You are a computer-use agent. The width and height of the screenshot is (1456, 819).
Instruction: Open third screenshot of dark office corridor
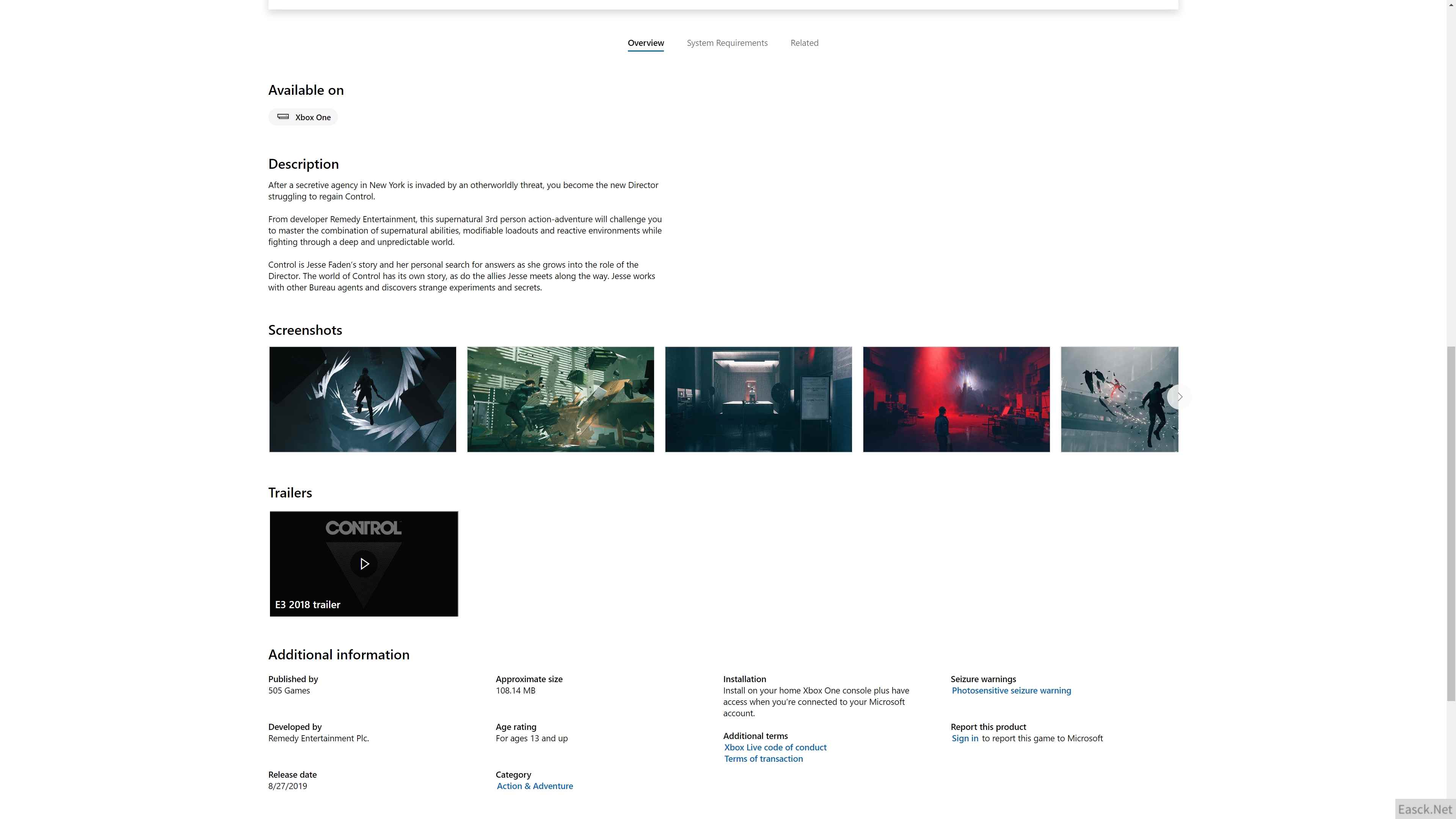point(758,399)
